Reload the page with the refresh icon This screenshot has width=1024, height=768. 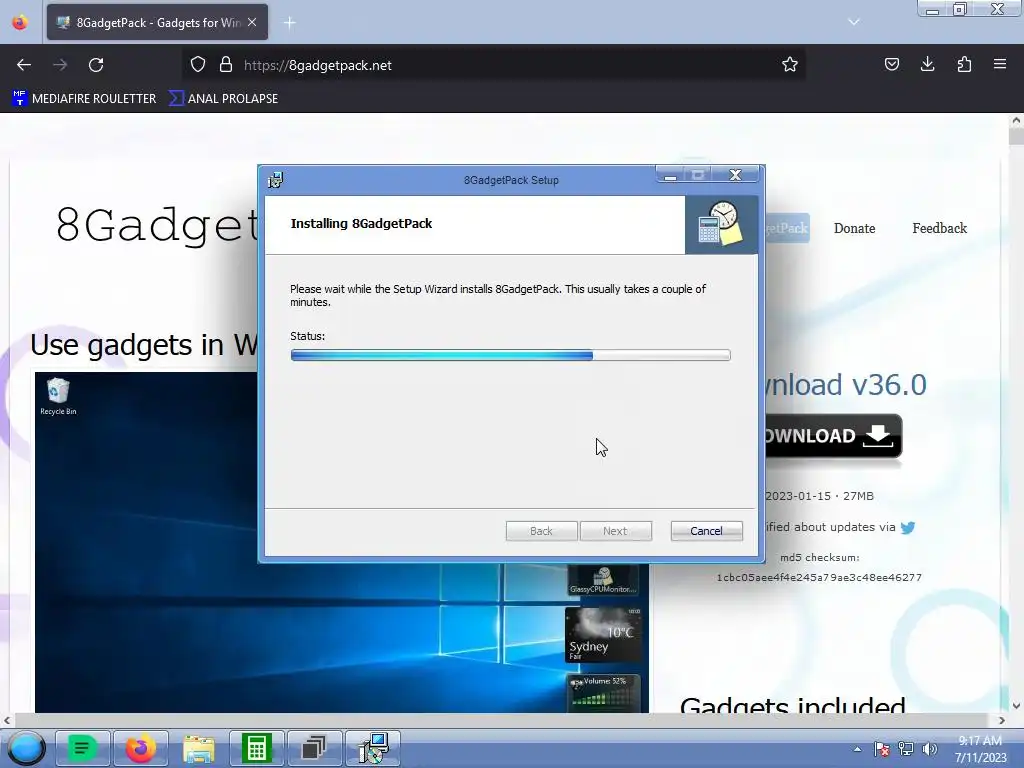point(96,65)
